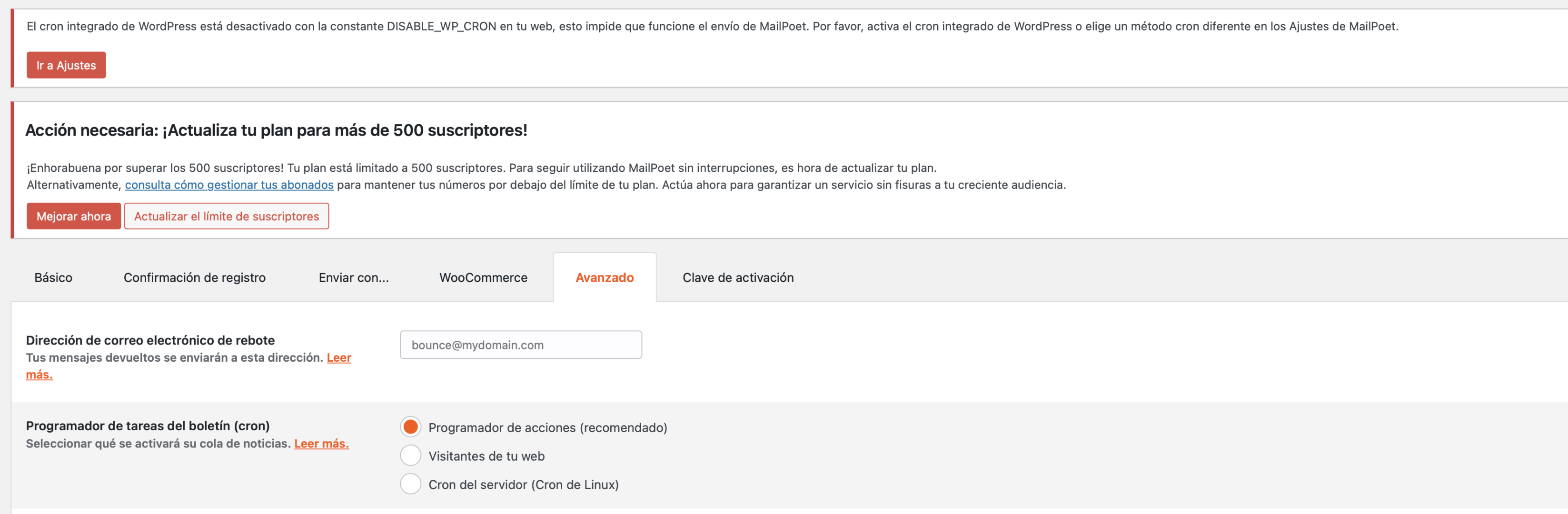This screenshot has height=514, width=1568.
Task: Choose 'Cron del servidor (Cron de Linux)' option
Action: point(410,484)
